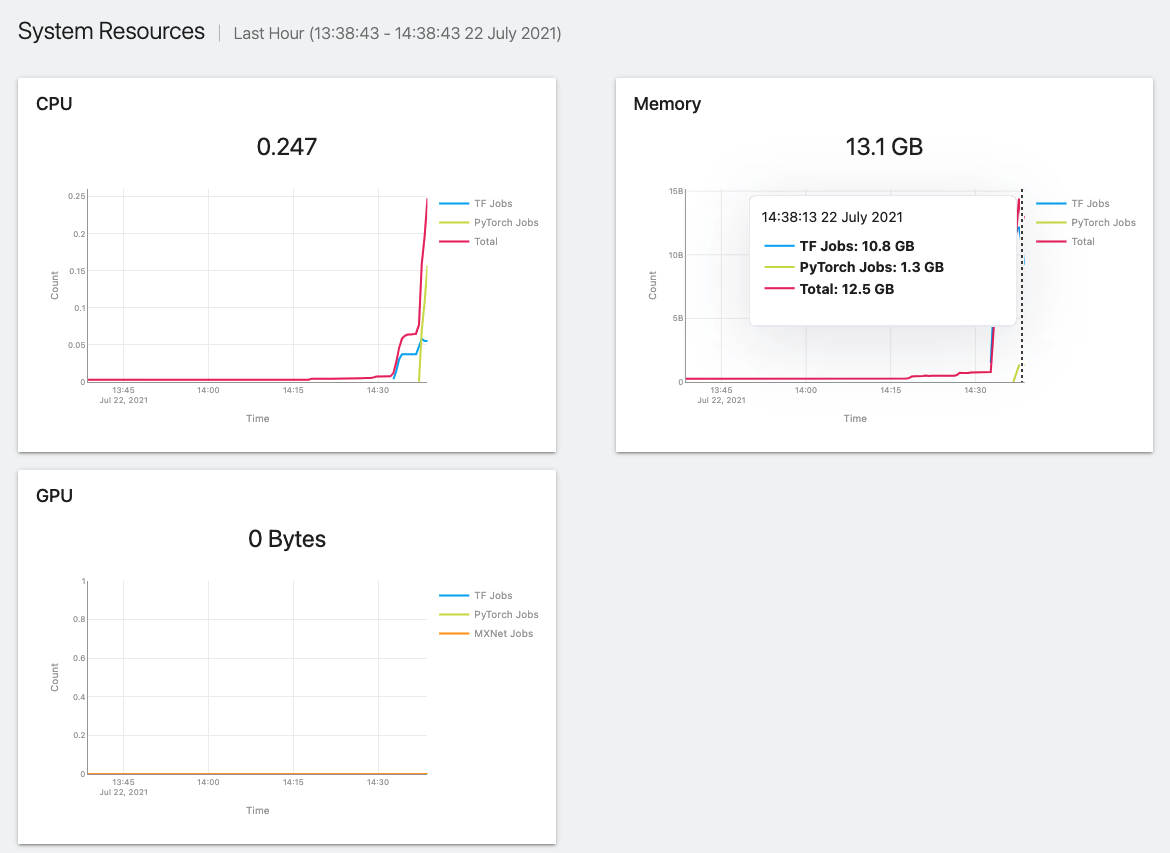
Task: Toggle Total series in CPU chart legend
Action: pyautogui.click(x=469, y=241)
